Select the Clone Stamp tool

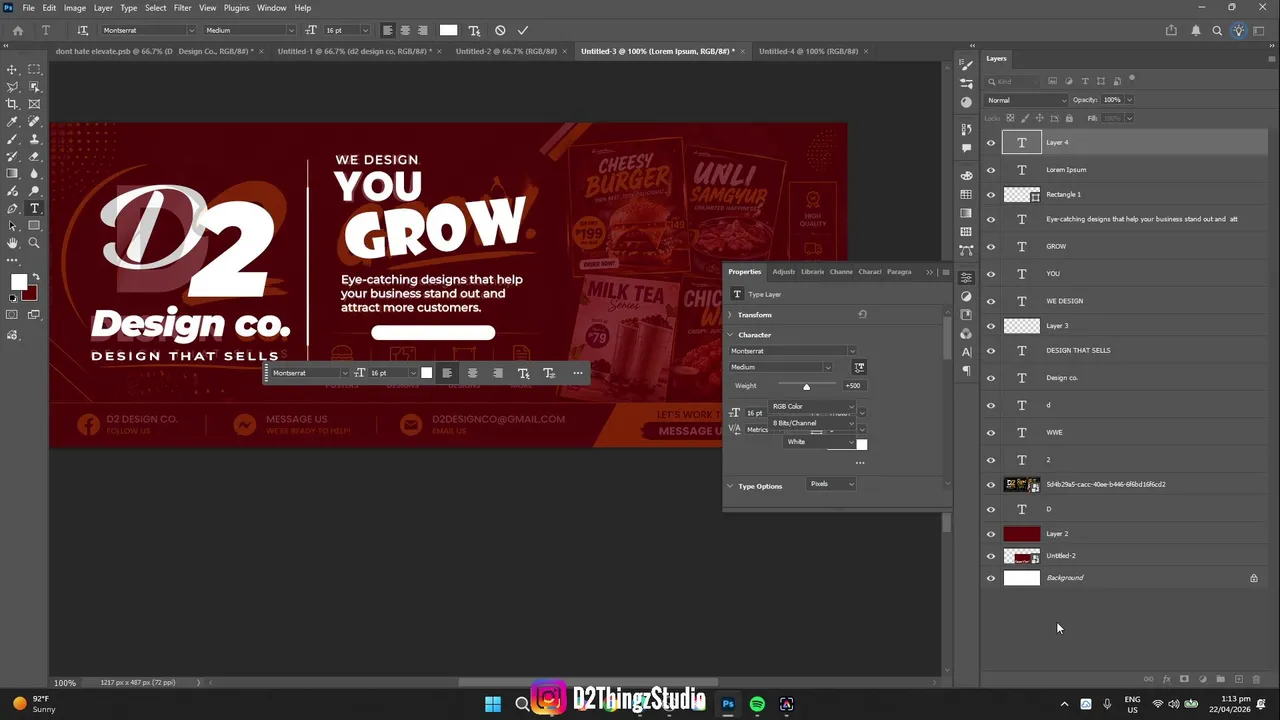34,139
